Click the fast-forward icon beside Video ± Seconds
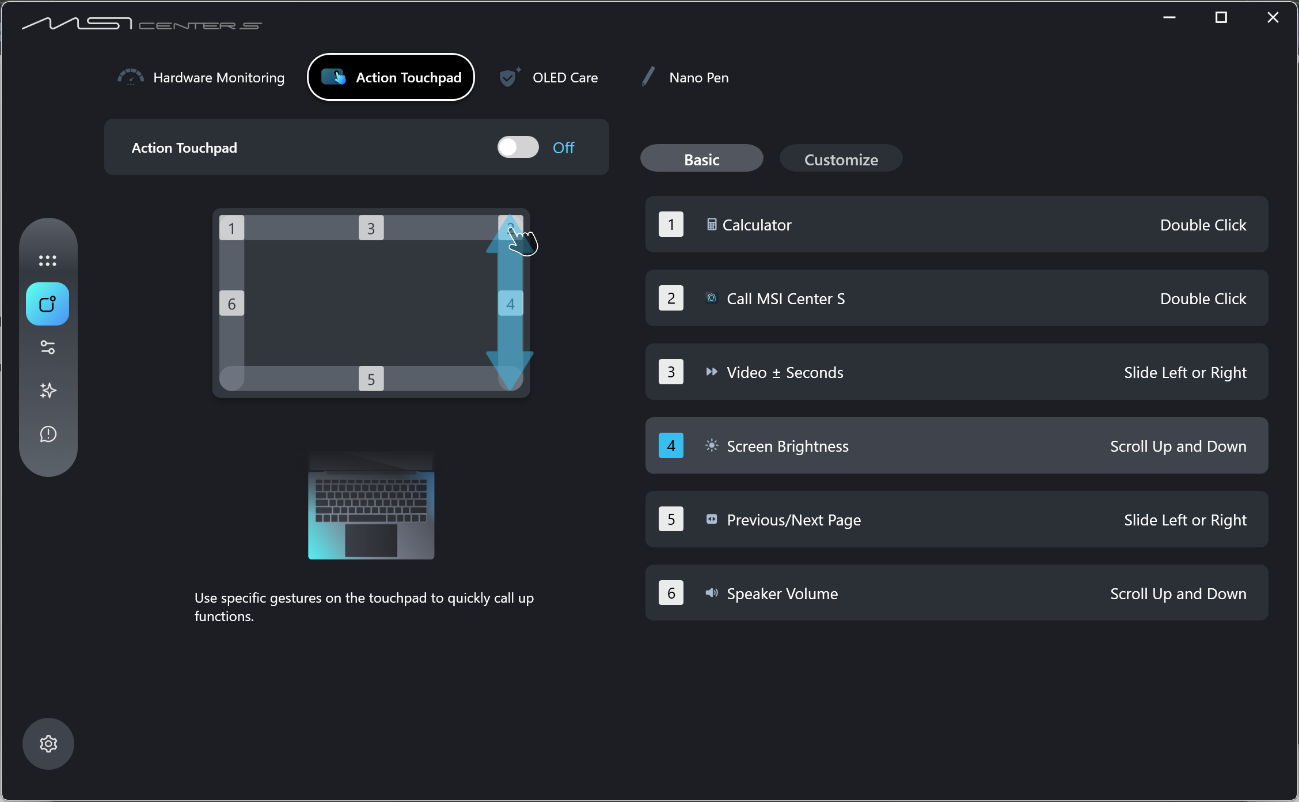The image size is (1299, 802). click(x=711, y=372)
